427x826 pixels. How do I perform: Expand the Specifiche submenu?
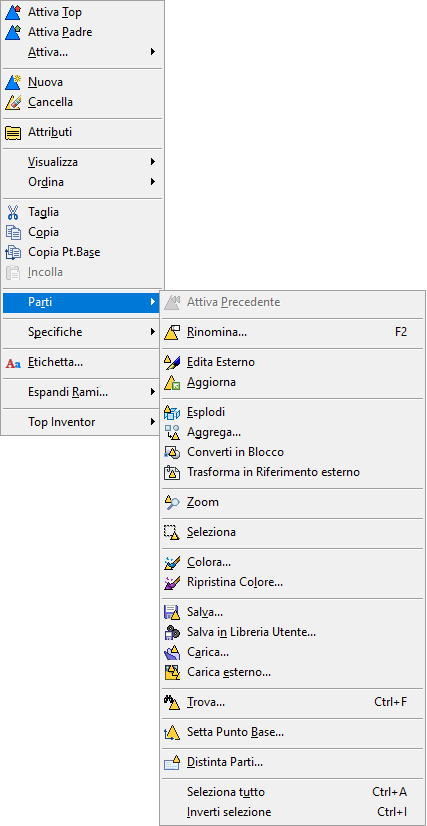[81, 332]
